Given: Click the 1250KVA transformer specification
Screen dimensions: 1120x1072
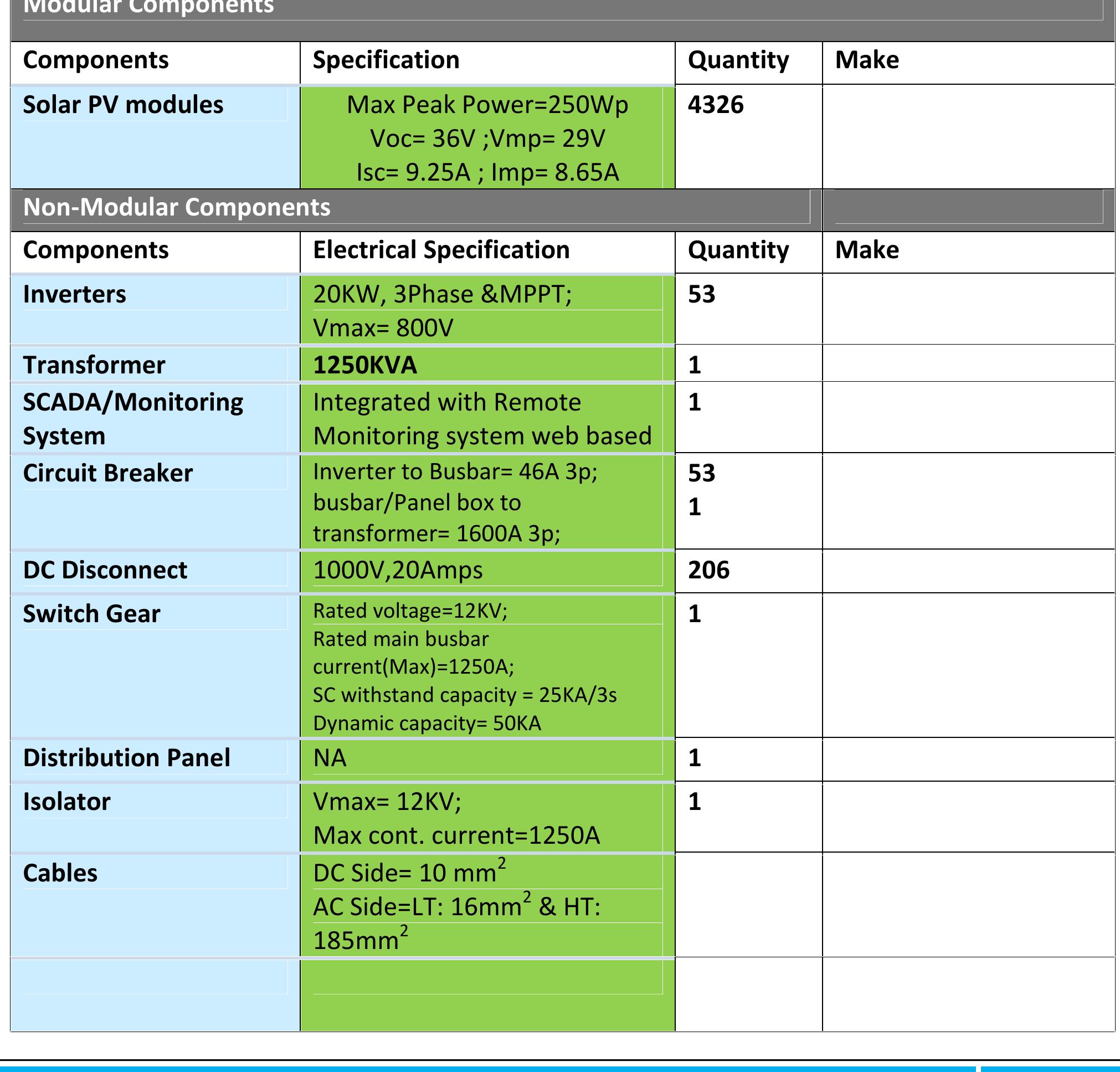Looking at the screenshot, I should [364, 365].
